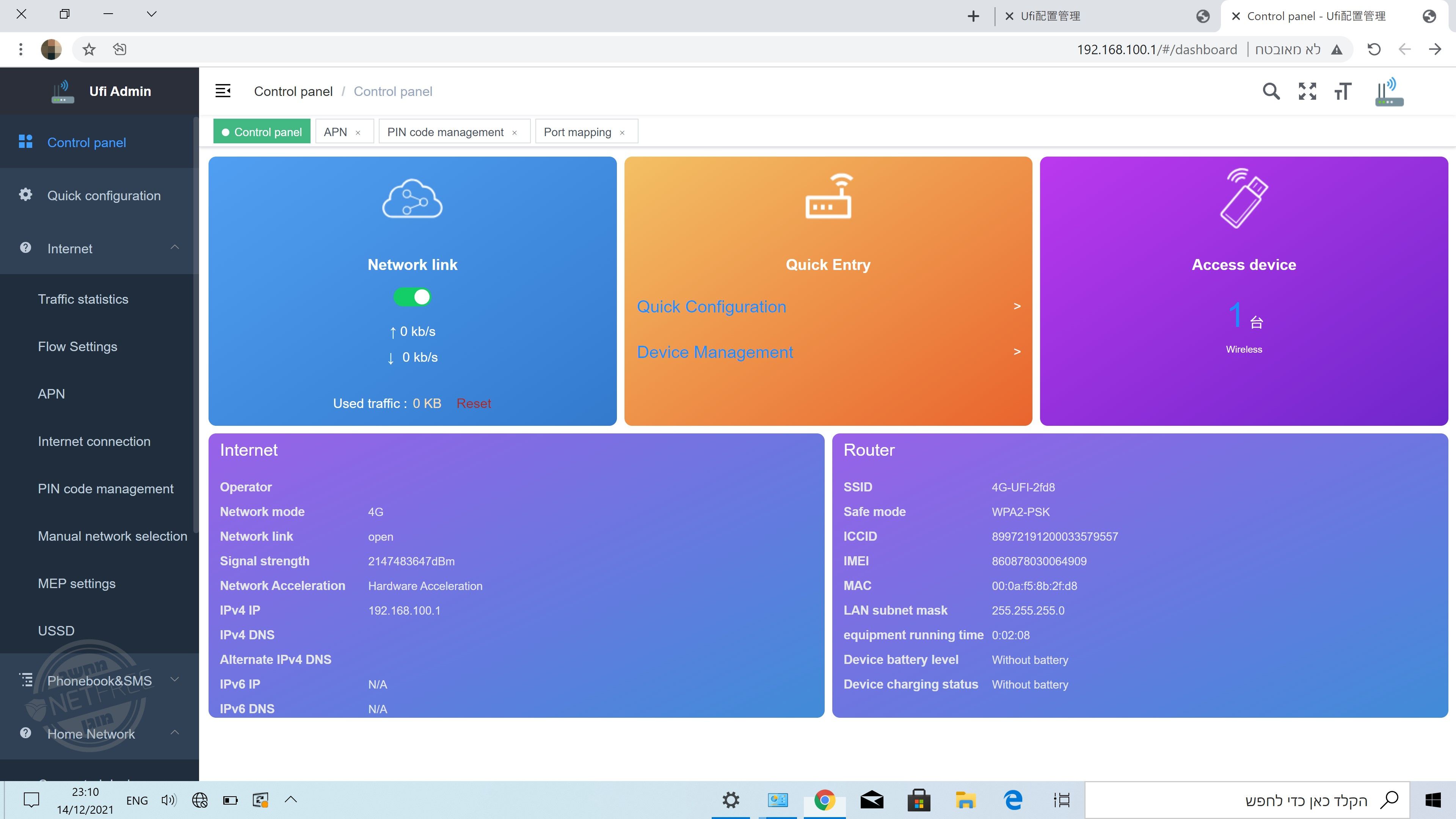Click the router avatar icon at top right

point(1389,91)
